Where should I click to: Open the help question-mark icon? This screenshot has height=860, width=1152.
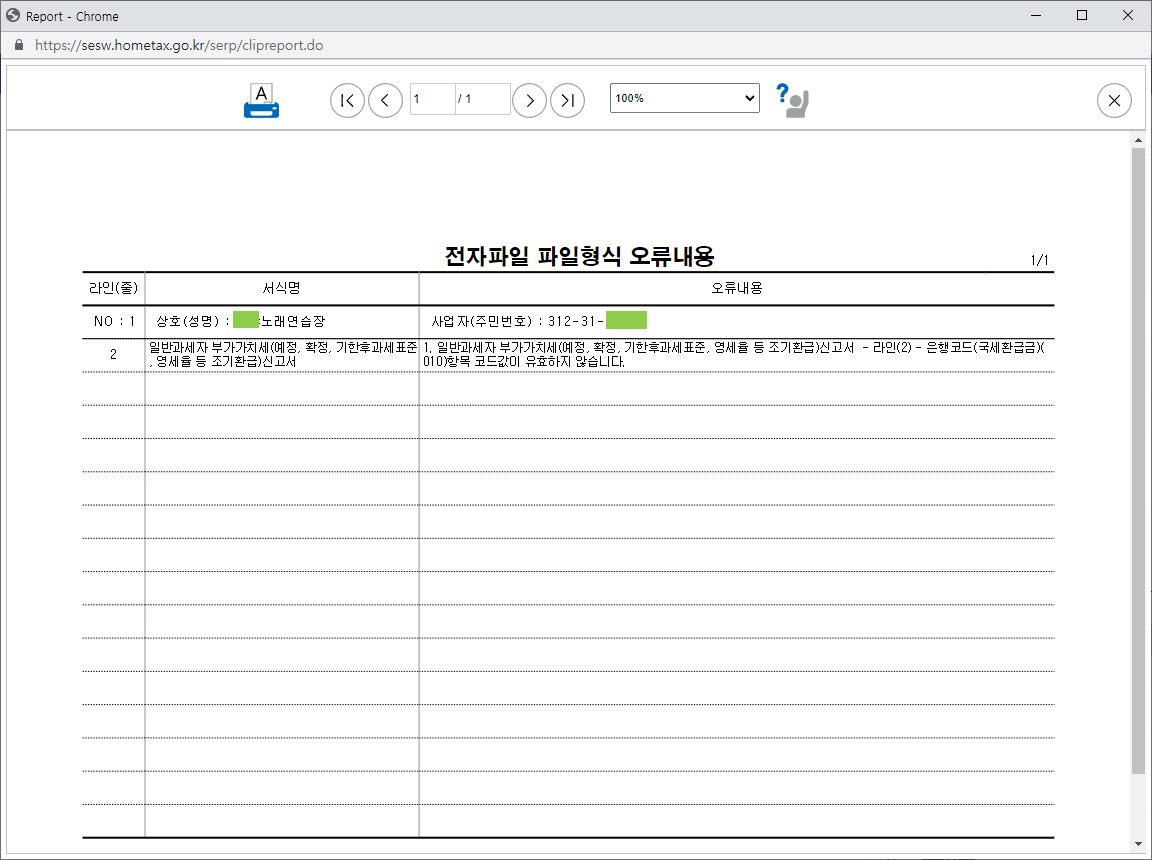pyautogui.click(x=793, y=100)
